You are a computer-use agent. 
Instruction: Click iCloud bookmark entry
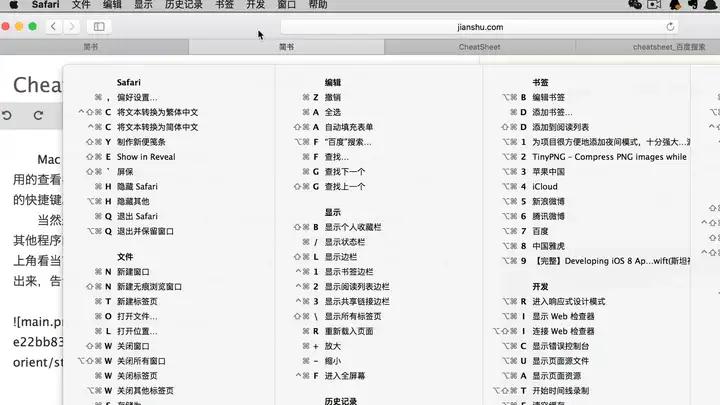click(545, 186)
